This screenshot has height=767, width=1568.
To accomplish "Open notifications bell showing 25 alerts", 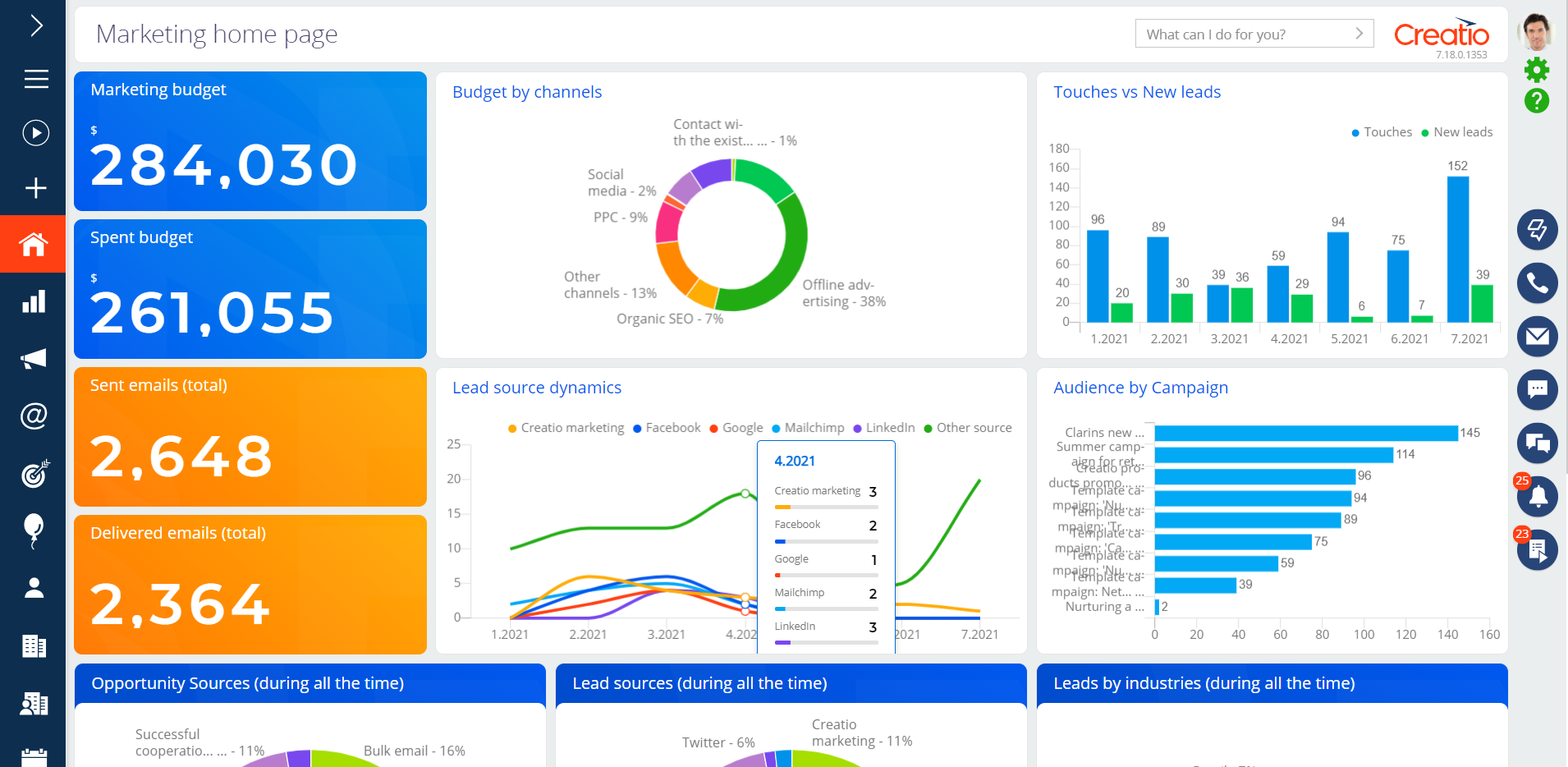I will (x=1538, y=496).
